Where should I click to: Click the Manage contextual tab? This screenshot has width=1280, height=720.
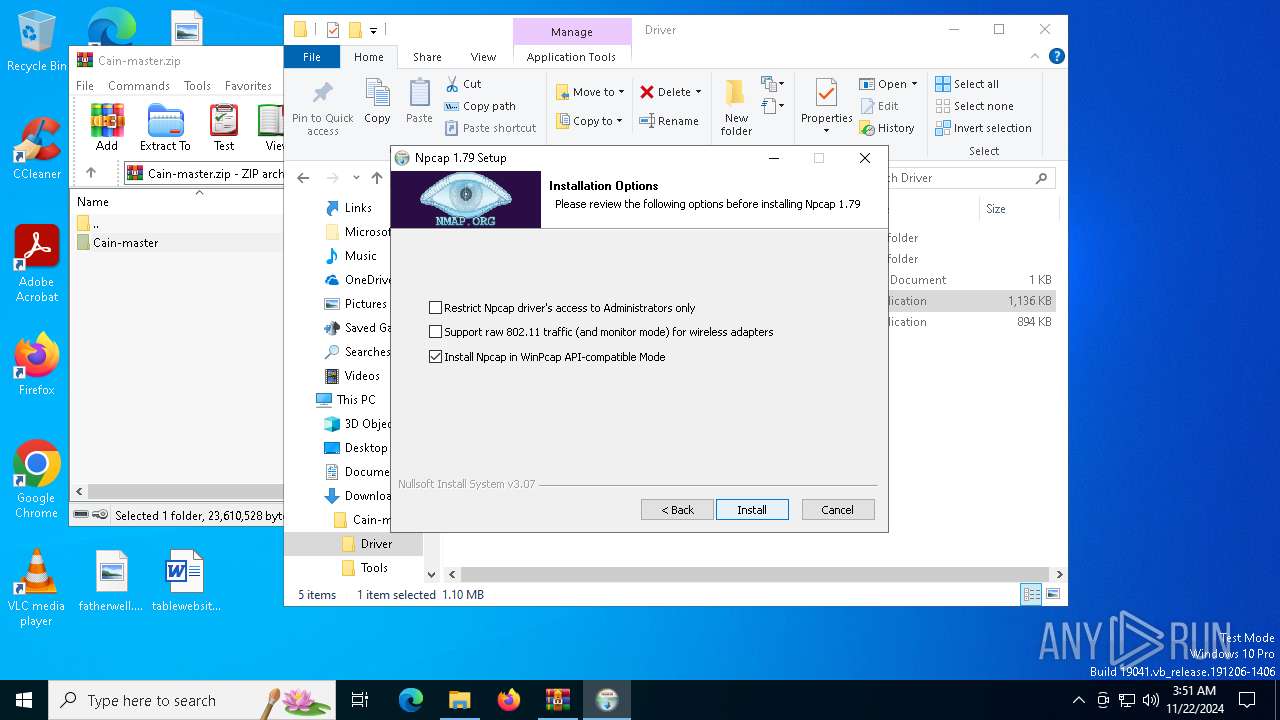coord(572,32)
